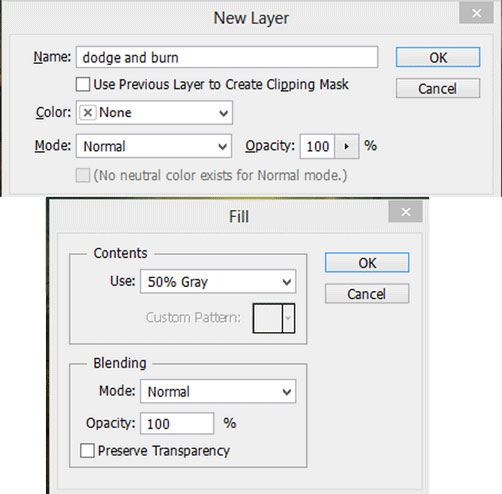Expand the Use dropdown showing 50% Gray
Screen dimensions: 502x494
[x=218, y=282]
